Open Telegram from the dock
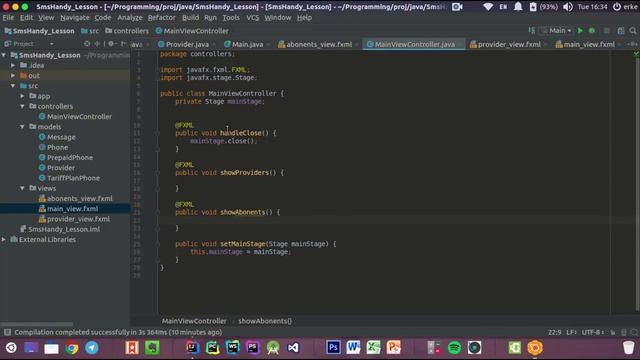The image size is (640, 360). pos(92,348)
